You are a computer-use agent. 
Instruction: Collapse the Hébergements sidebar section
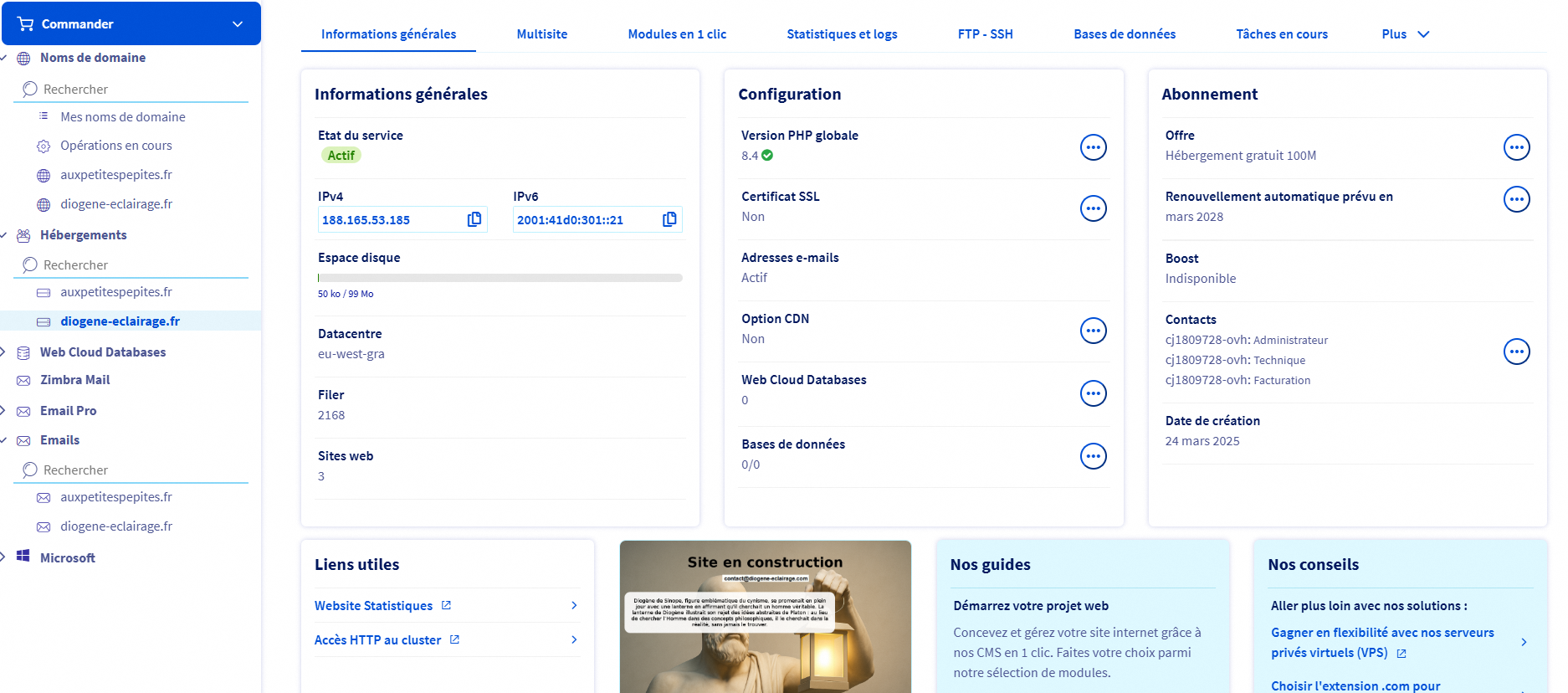pyautogui.click(x=4, y=235)
